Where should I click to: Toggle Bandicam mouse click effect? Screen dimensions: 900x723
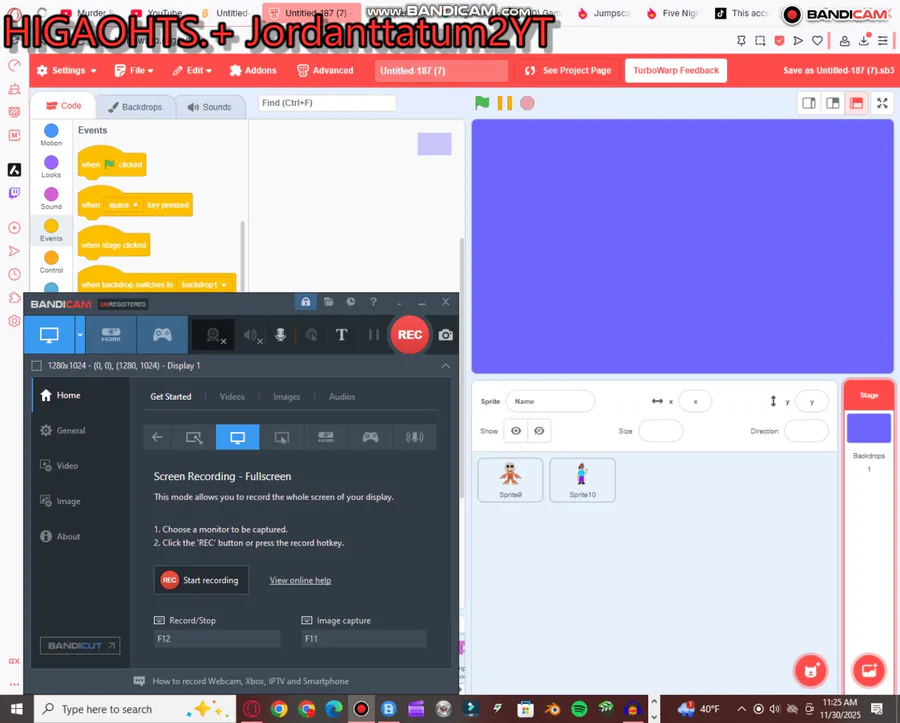pos(311,335)
